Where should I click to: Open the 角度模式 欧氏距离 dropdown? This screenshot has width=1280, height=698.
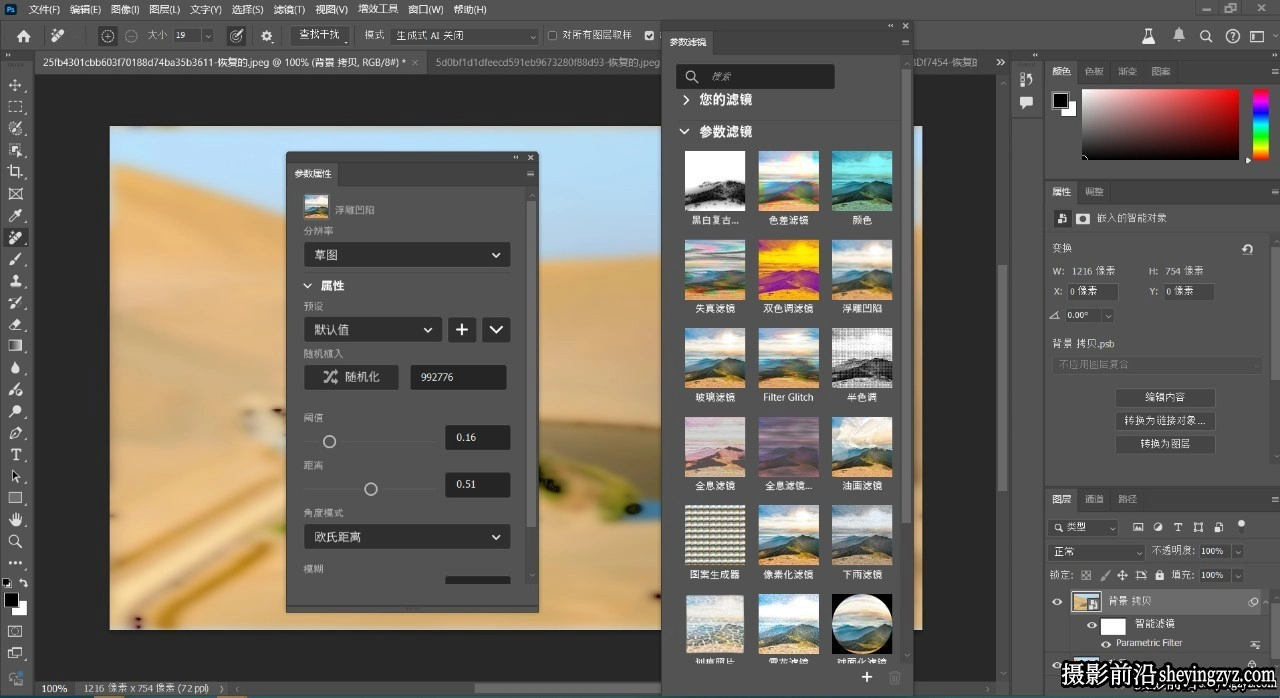click(407, 537)
